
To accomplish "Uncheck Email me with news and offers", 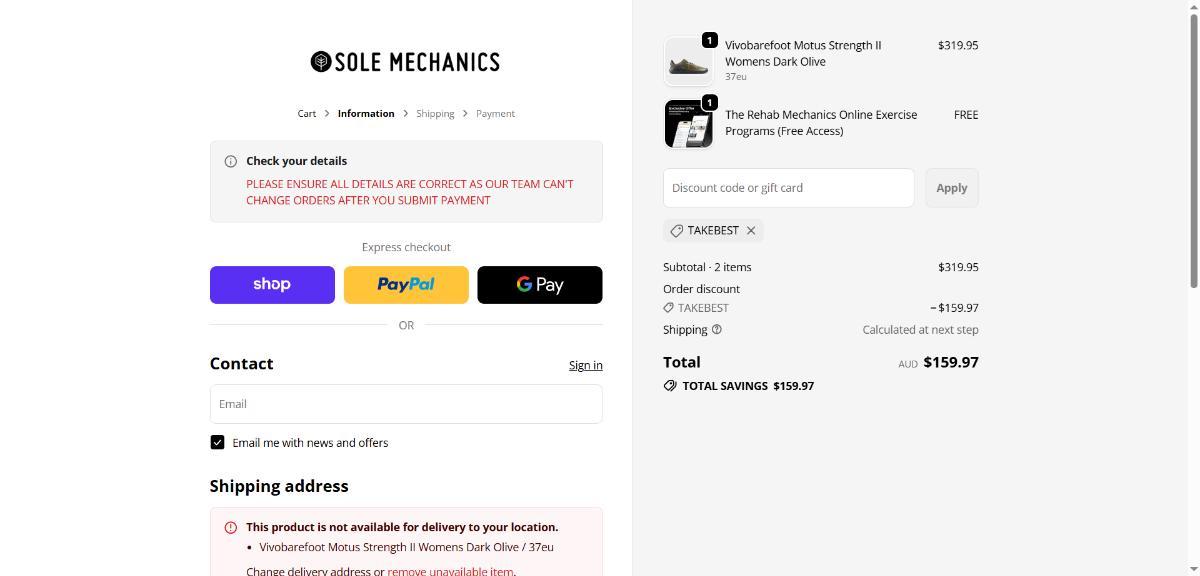I will click(217, 443).
